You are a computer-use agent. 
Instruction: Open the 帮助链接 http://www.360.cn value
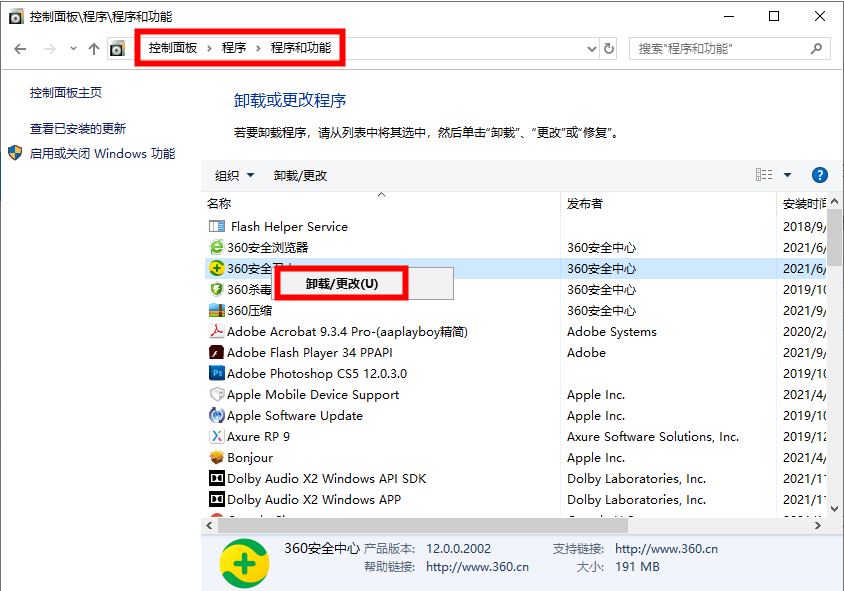point(477,567)
